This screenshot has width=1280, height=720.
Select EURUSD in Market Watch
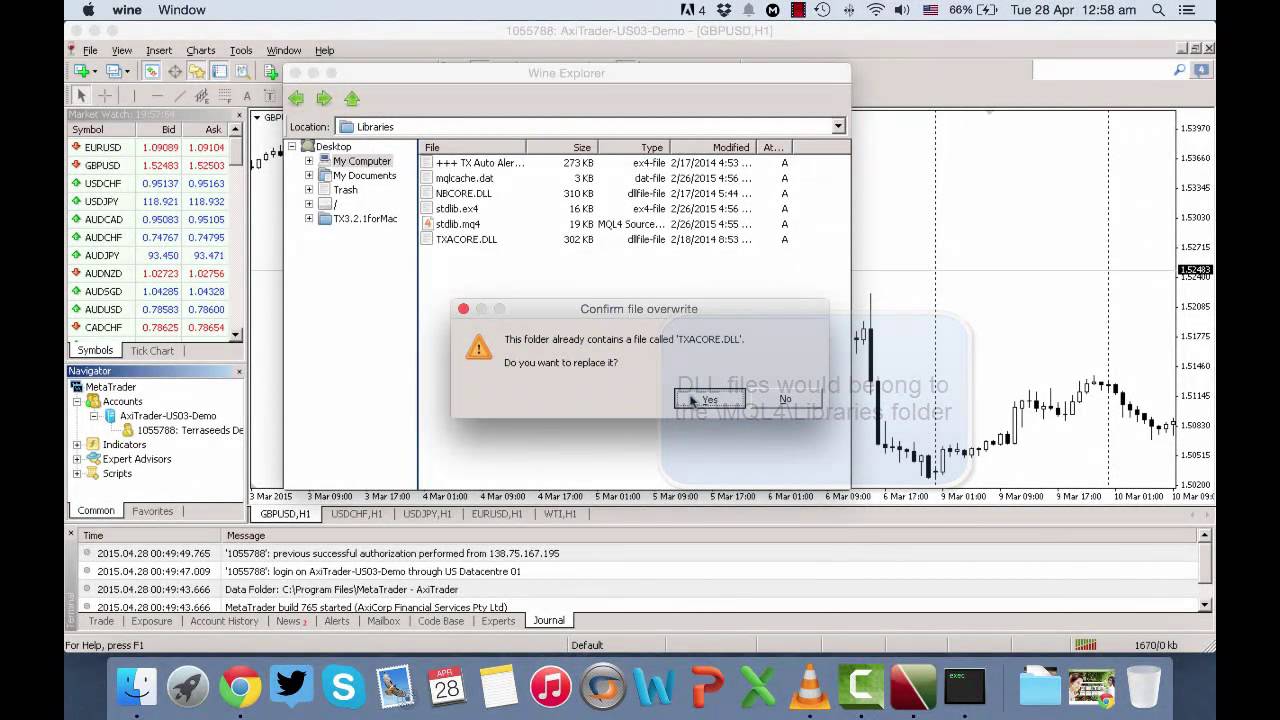tap(148, 147)
